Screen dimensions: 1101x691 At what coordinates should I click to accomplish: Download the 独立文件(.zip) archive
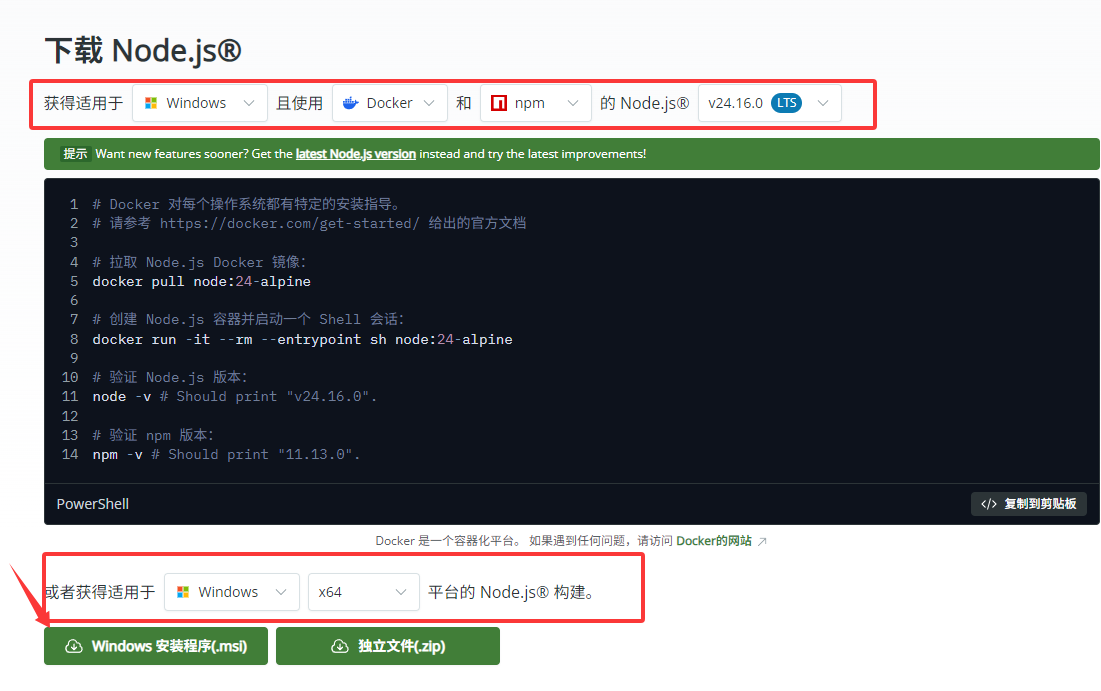(x=388, y=646)
